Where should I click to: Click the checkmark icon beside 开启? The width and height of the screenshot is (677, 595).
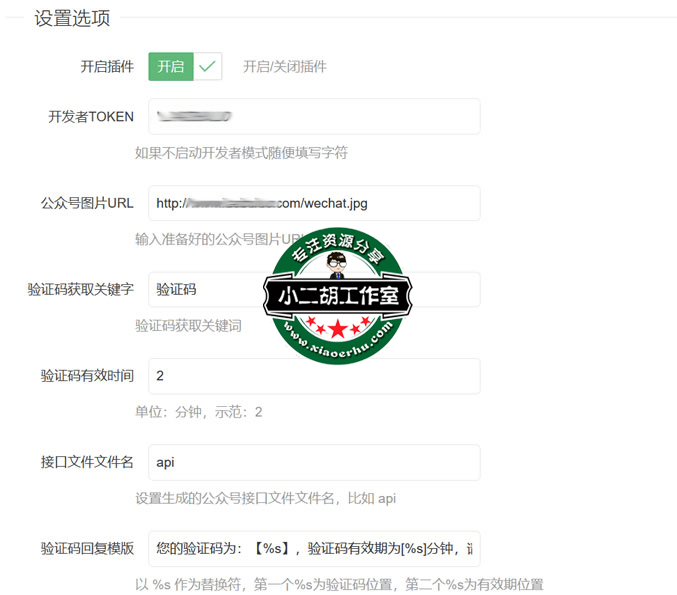click(207, 67)
